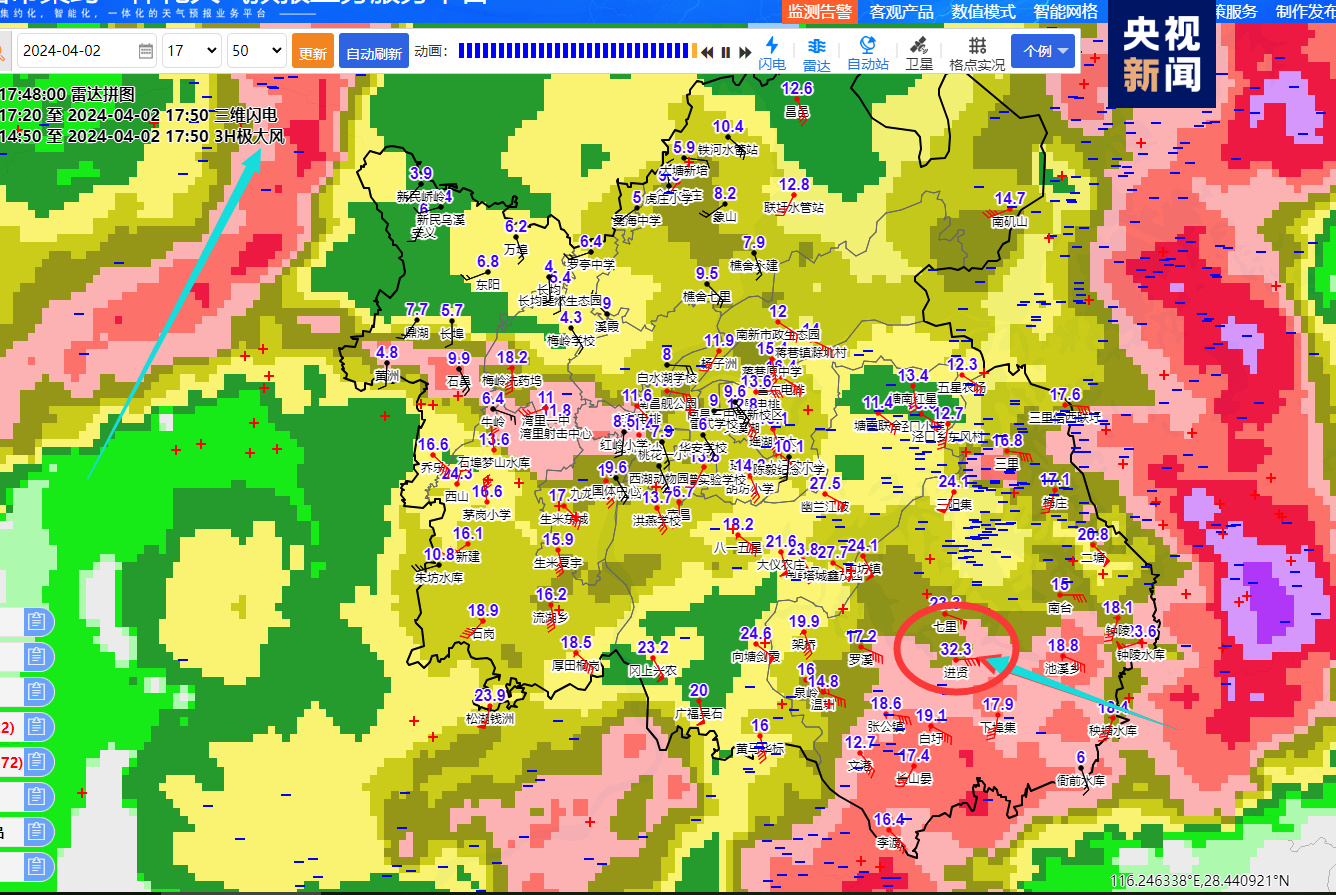Toggle the 闪电 lightning layer icon
This screenshot has width=1336, height=895.
click(771, 47)
